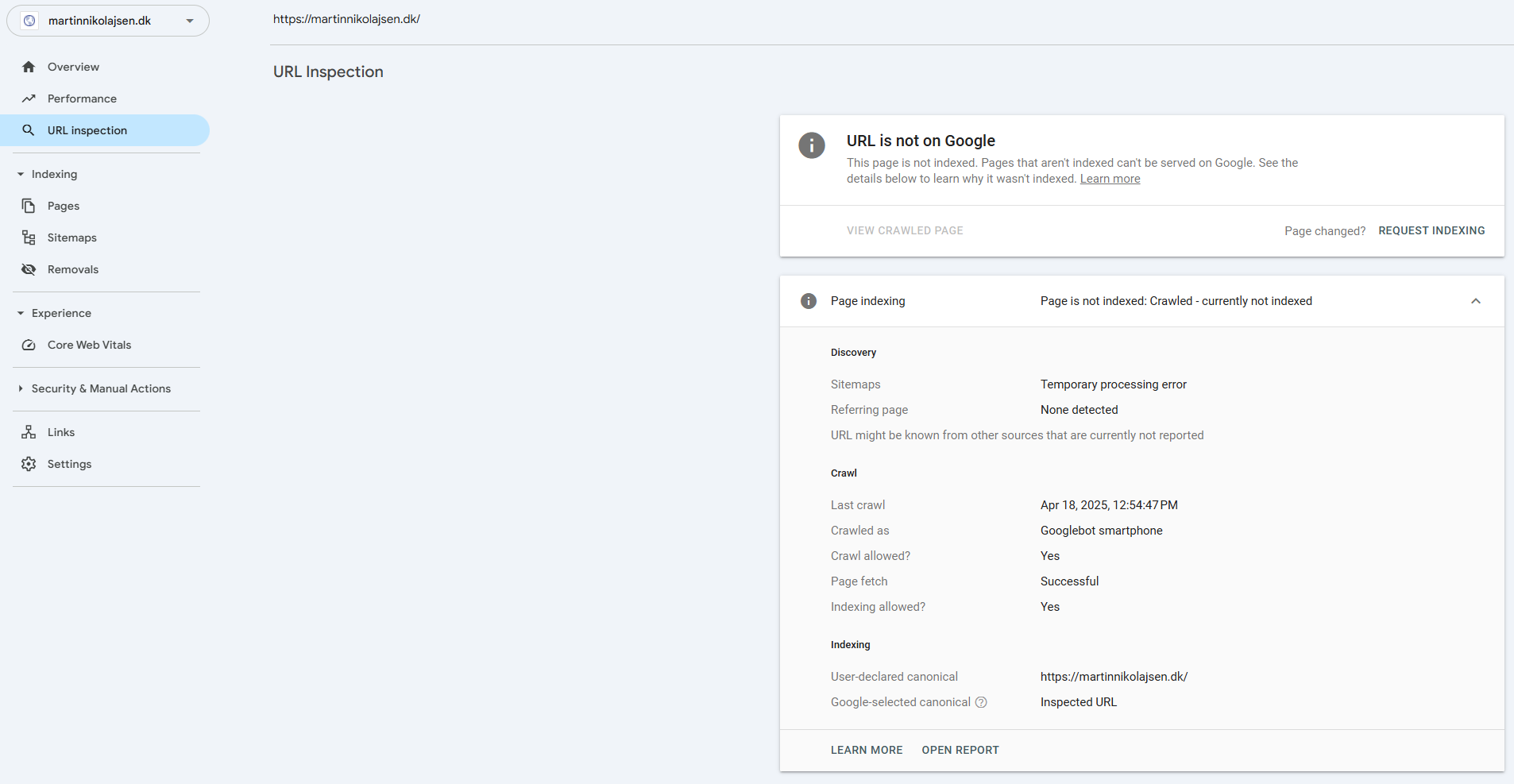Click the URL inspection magnifier icon
Screen dimensions: 1514x784
point(29,130)
